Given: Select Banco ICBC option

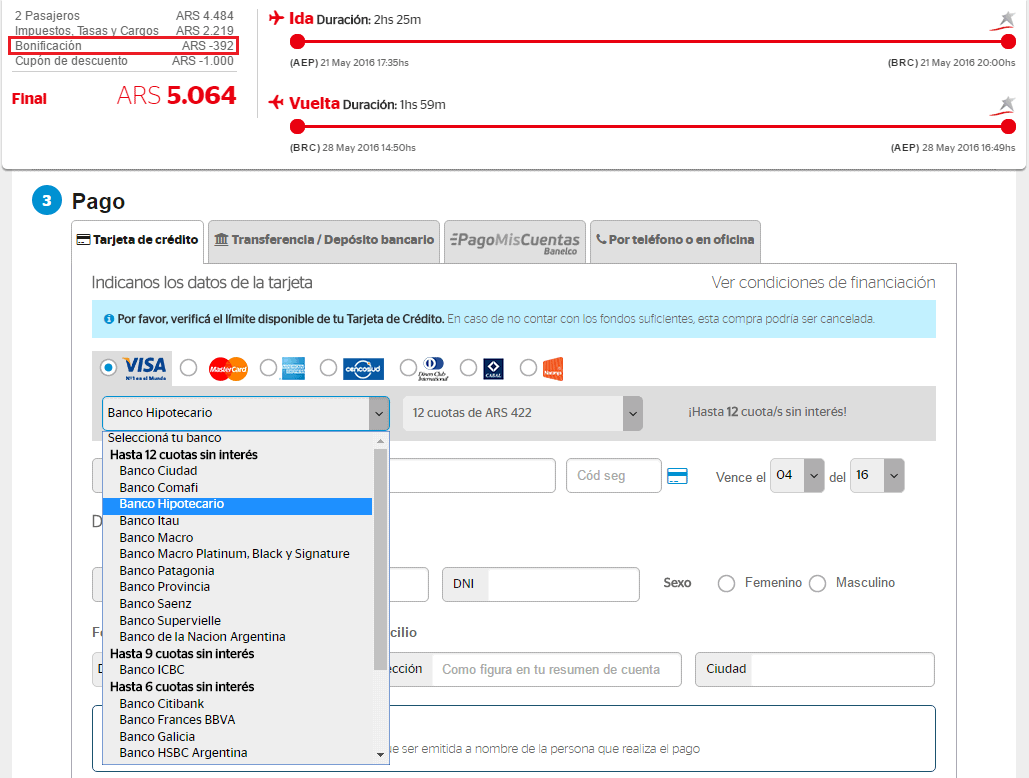Looking at the screenshot, I should (x=238, y=670).
